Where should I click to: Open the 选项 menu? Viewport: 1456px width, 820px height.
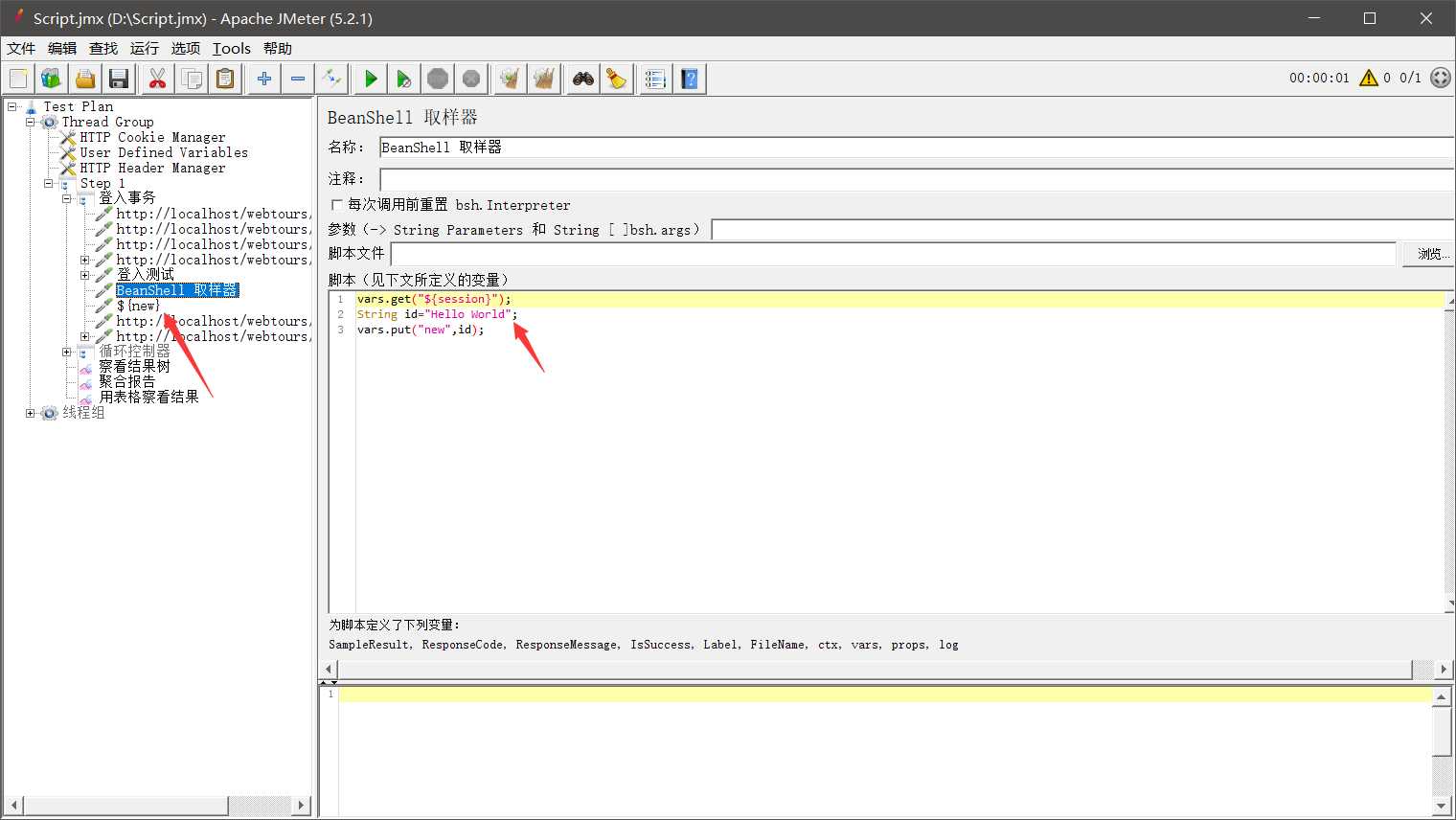(186, 48)
